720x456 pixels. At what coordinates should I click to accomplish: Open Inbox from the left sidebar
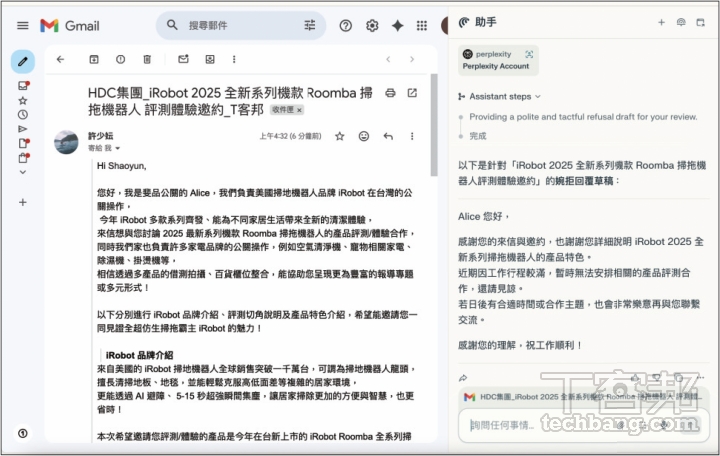pyautogui.click(x=23, y=86)
